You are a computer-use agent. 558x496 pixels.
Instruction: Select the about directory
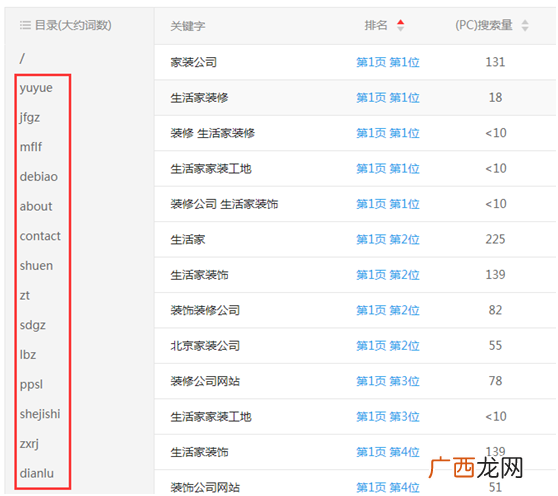coord(36,206)
